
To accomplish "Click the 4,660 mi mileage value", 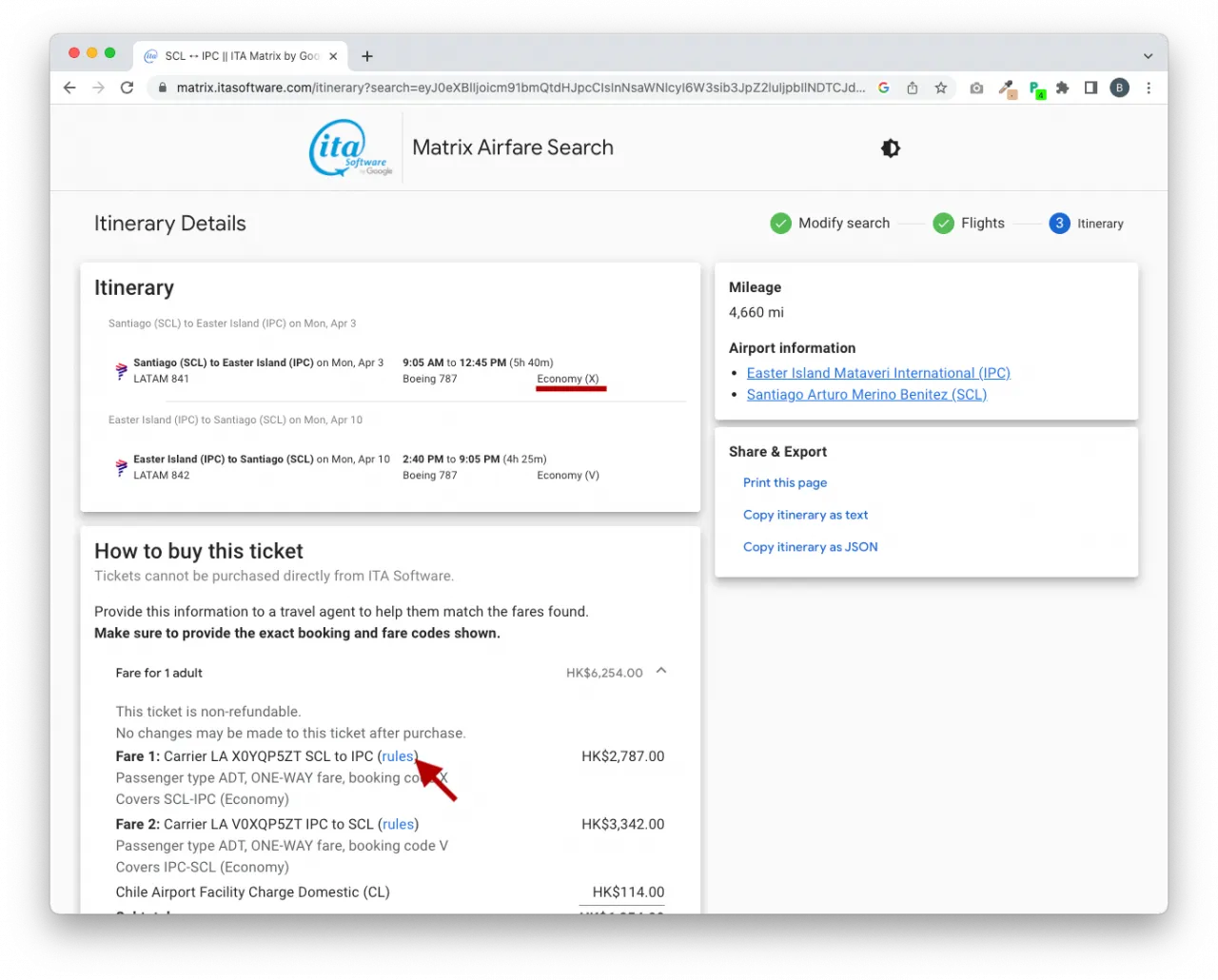I will (756, 312).
